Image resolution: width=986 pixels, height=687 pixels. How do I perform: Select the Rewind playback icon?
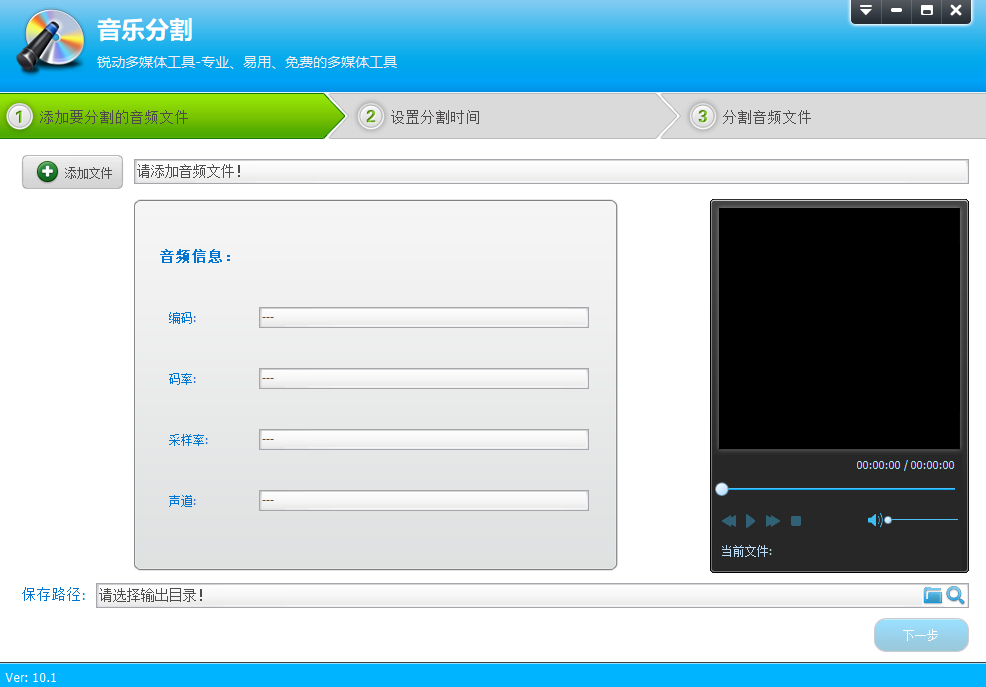pos(729,520)
